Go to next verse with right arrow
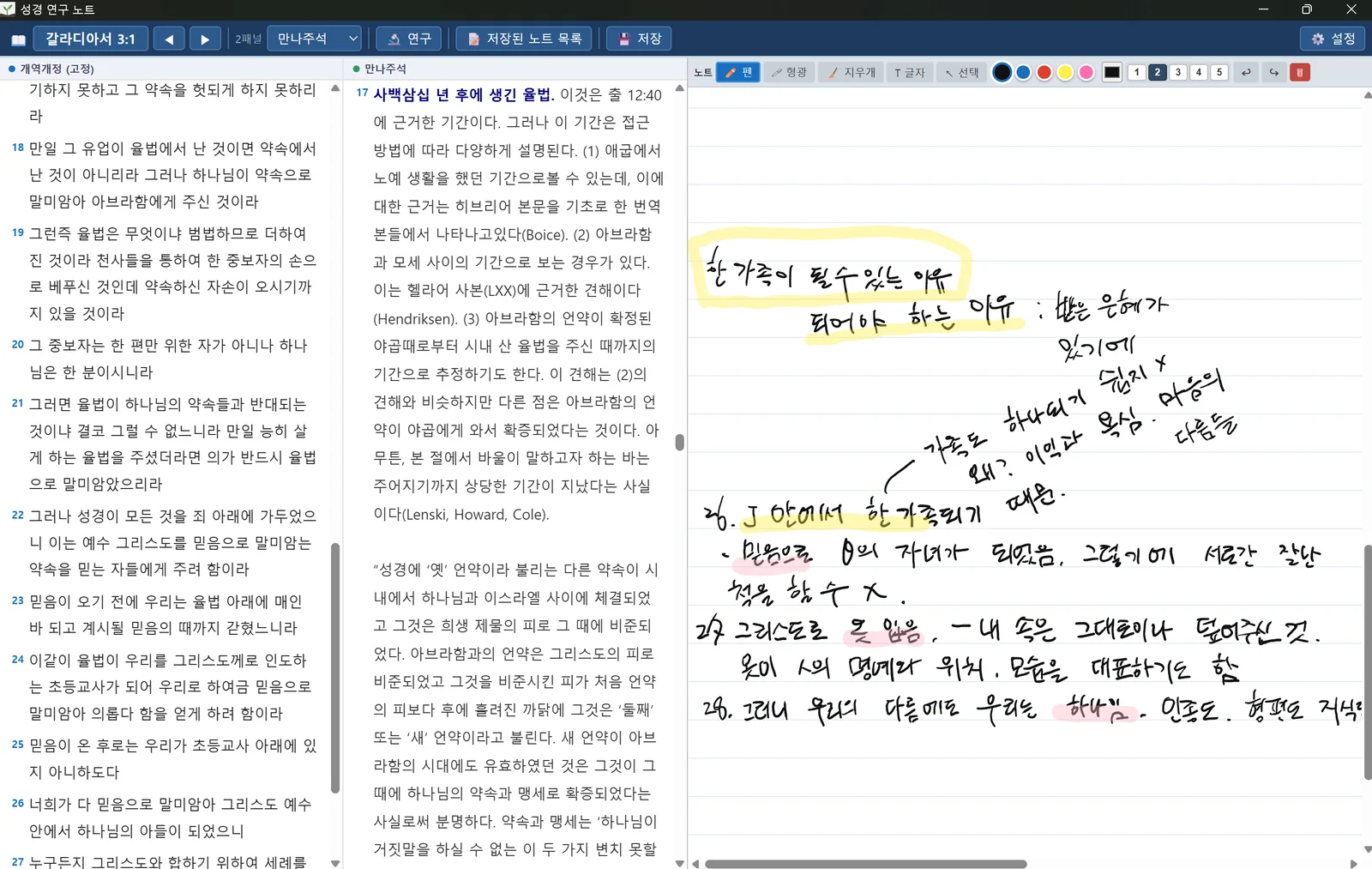This screenshot has width=1372, height=869. 204,39
